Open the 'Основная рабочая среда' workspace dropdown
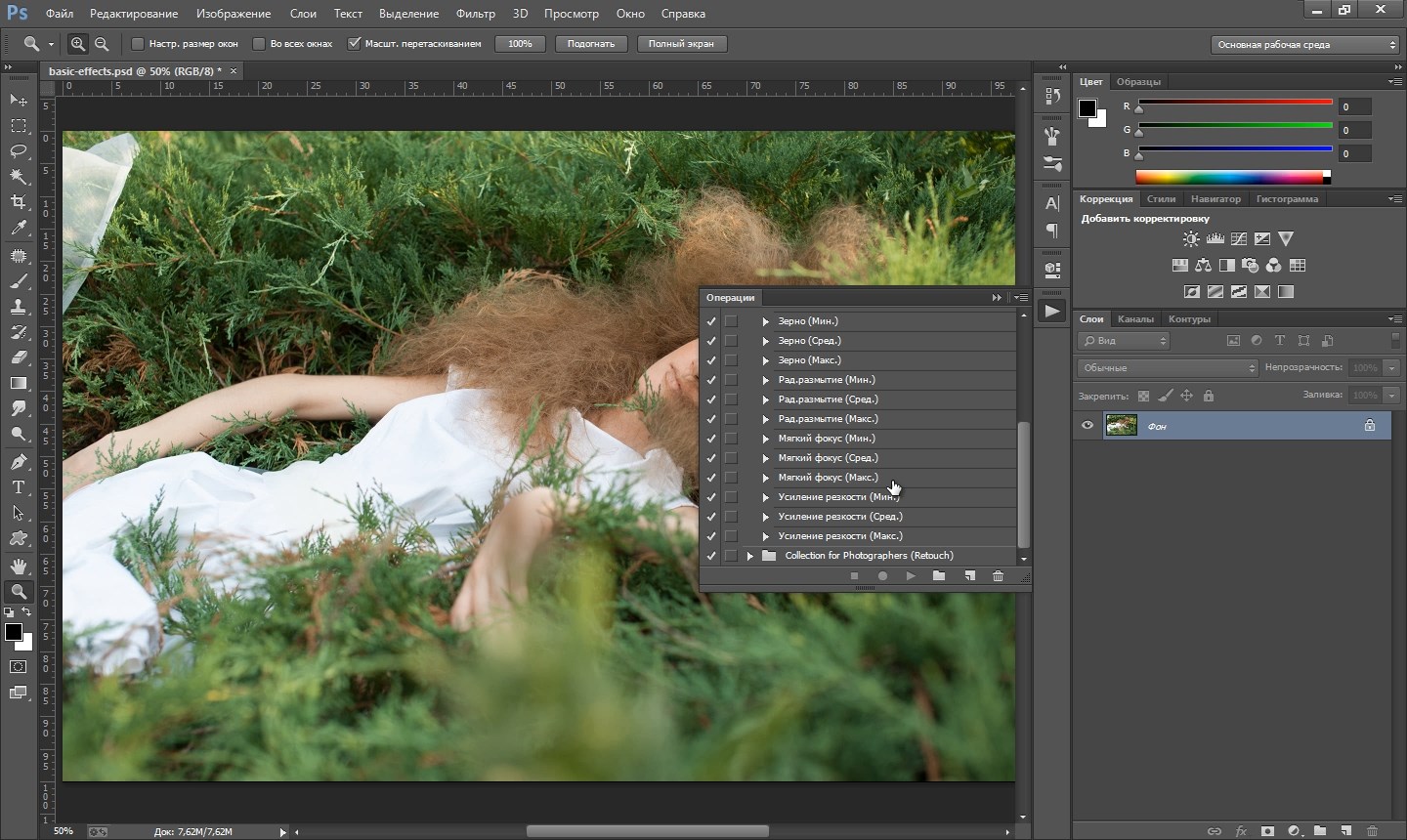Image resolution: width=1407 pixels, height=840 pixels. (x=1305, y=44)
